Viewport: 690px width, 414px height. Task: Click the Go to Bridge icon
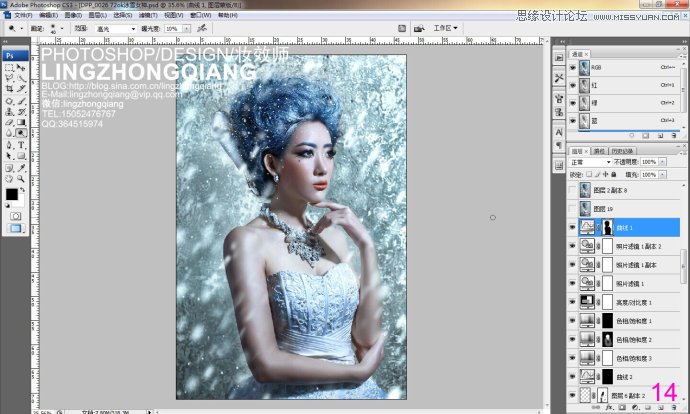(x=419, y=28)
